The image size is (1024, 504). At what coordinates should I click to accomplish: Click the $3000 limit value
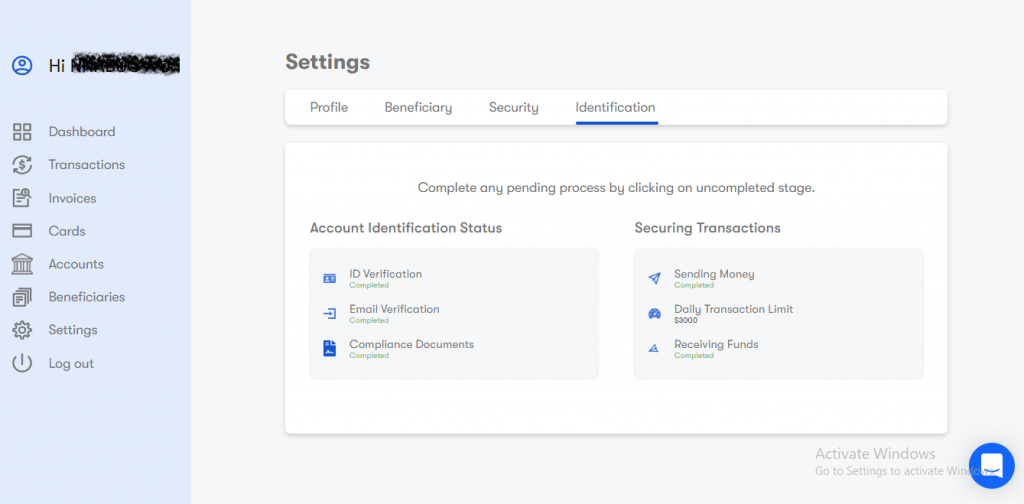click(x=686, y=321)
